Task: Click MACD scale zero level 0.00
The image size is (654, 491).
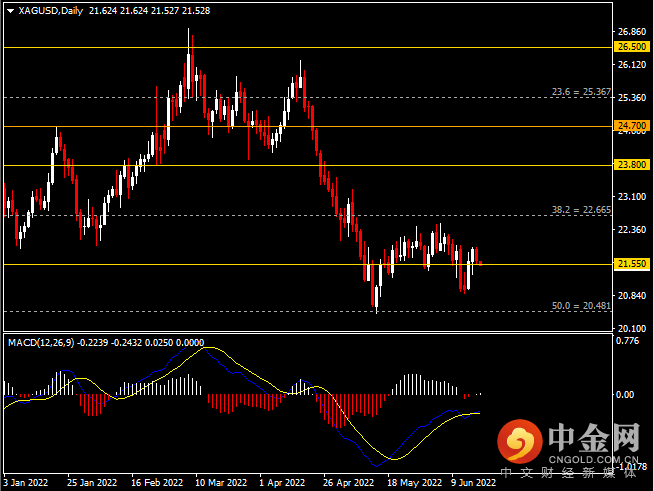Action: click(x=625, y=395)
